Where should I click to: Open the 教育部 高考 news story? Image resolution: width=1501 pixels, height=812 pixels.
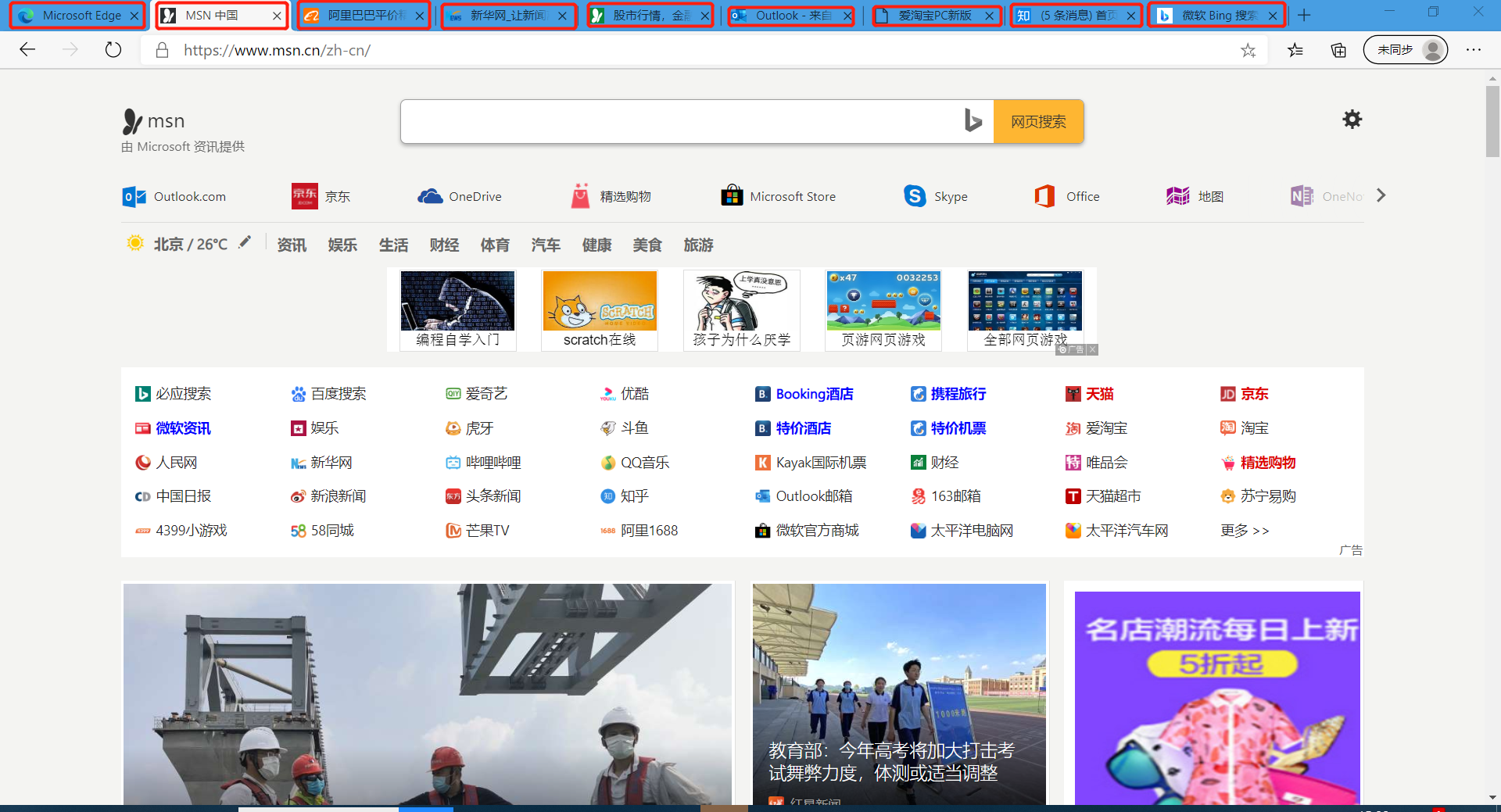pyautogui.click(x=899, y=694)
